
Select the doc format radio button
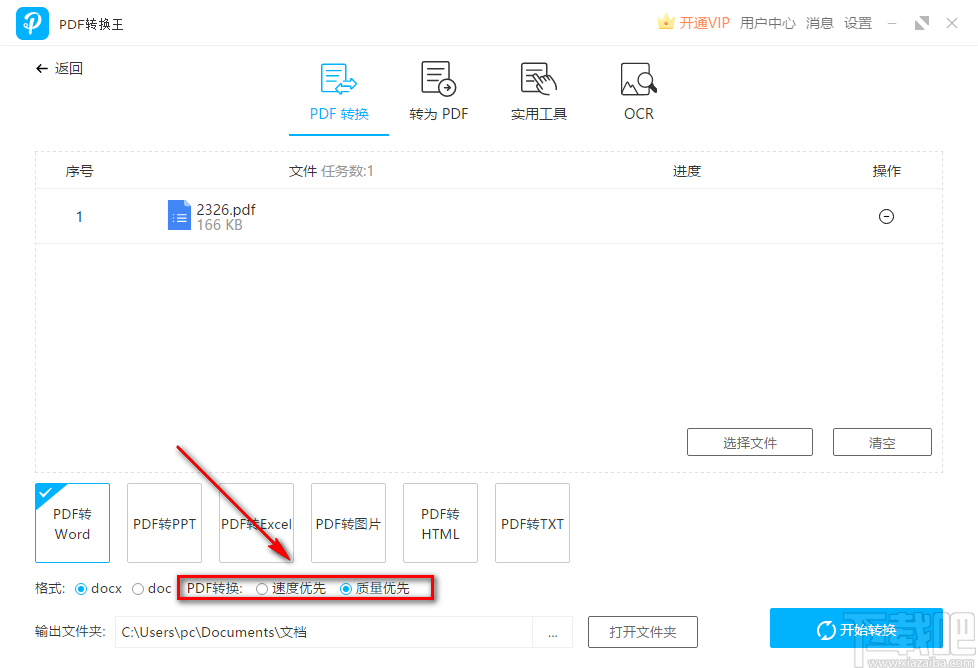pos(137,589)
